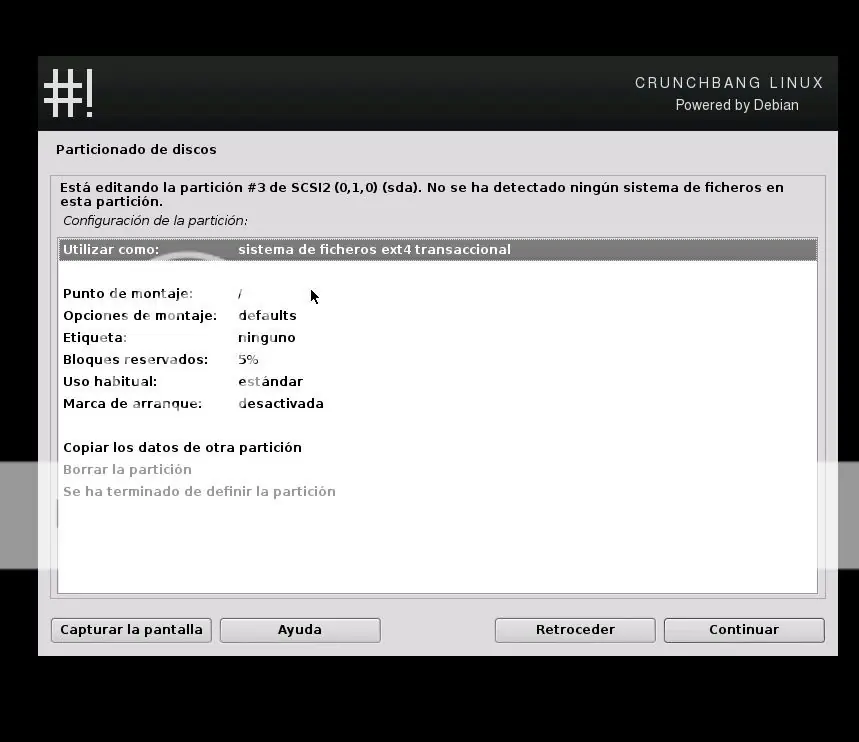Click the 'Capturar la pantalla' button
Screen dimensions: 859x742
[x=131, y=630]
